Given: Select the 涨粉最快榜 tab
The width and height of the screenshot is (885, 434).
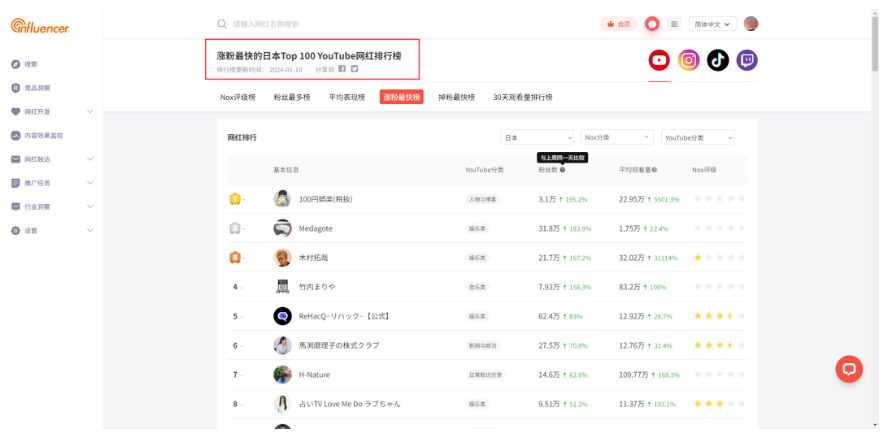Looking at the screenshot, I should click(401, 97).
